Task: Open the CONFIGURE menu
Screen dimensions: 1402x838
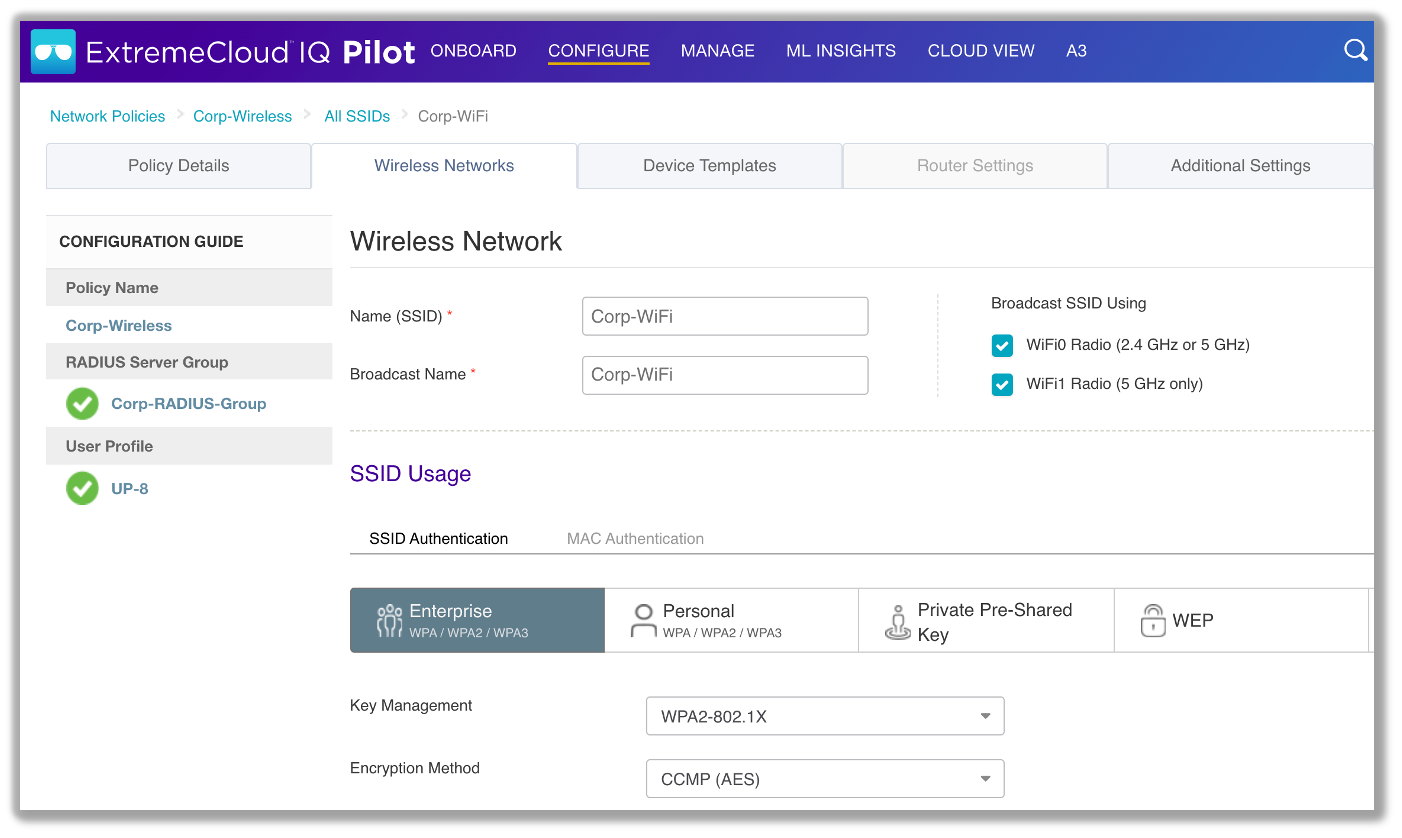Action: click(599, 51)
